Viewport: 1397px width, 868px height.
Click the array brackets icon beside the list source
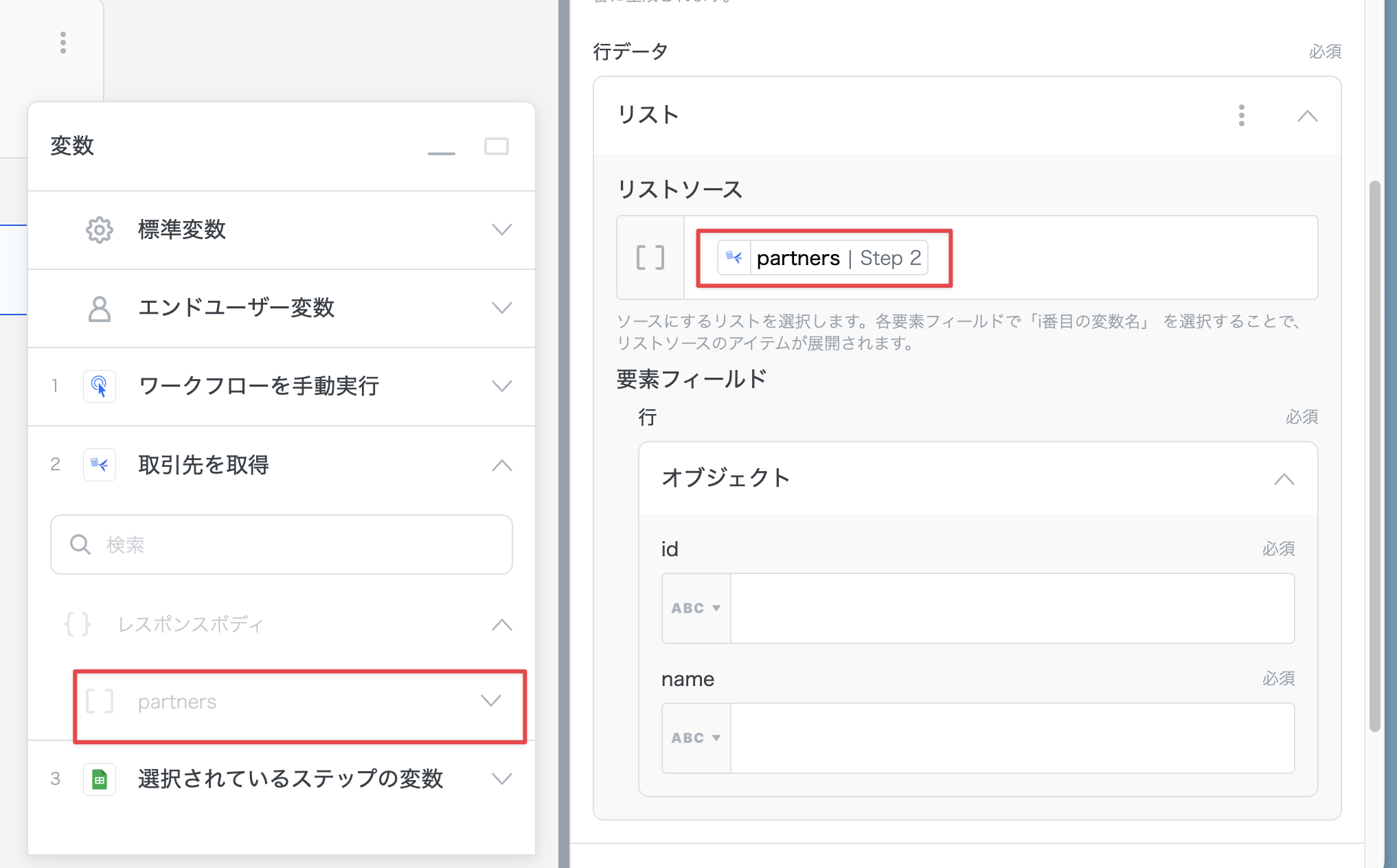click(x=650, y=258)
